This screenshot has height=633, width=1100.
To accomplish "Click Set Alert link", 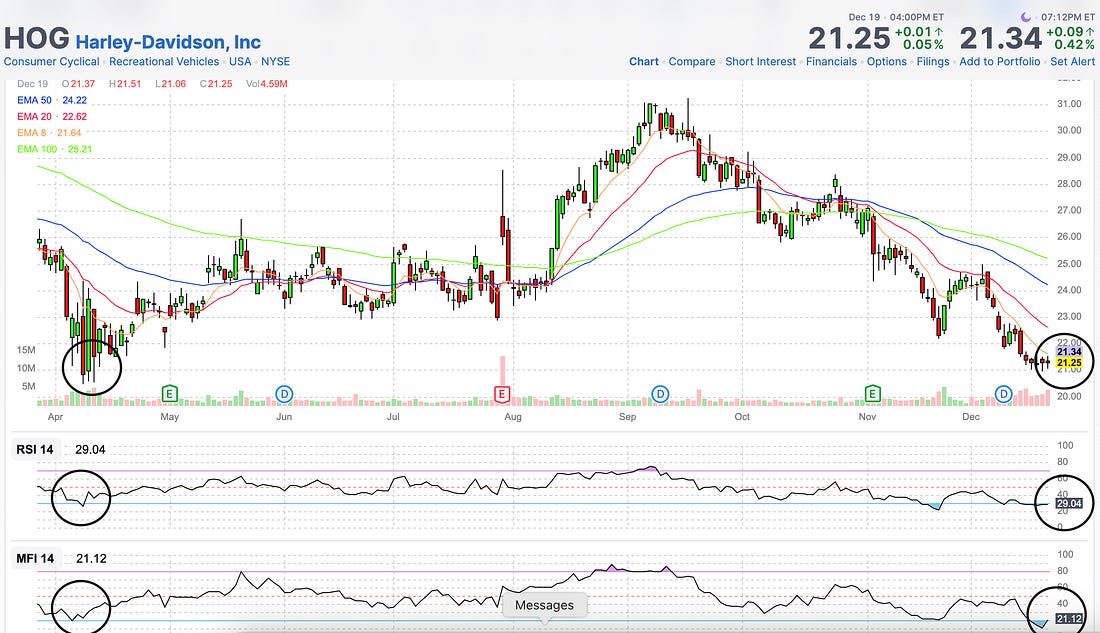I will pos(1073,62).
